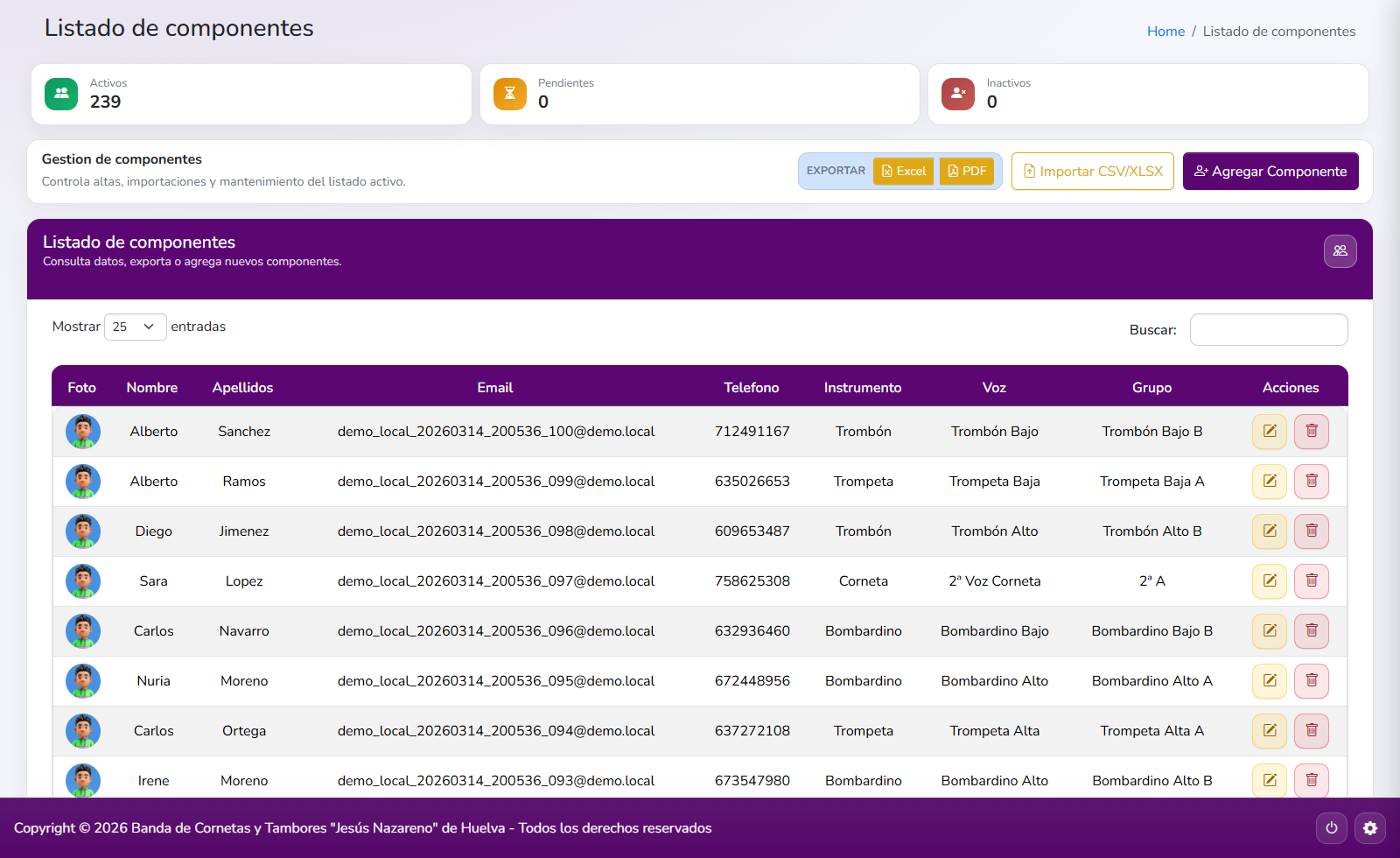Click the edit icon for Alberto Sanchez
Screen dimensions: 1400x858
(x=1269, y=432)
